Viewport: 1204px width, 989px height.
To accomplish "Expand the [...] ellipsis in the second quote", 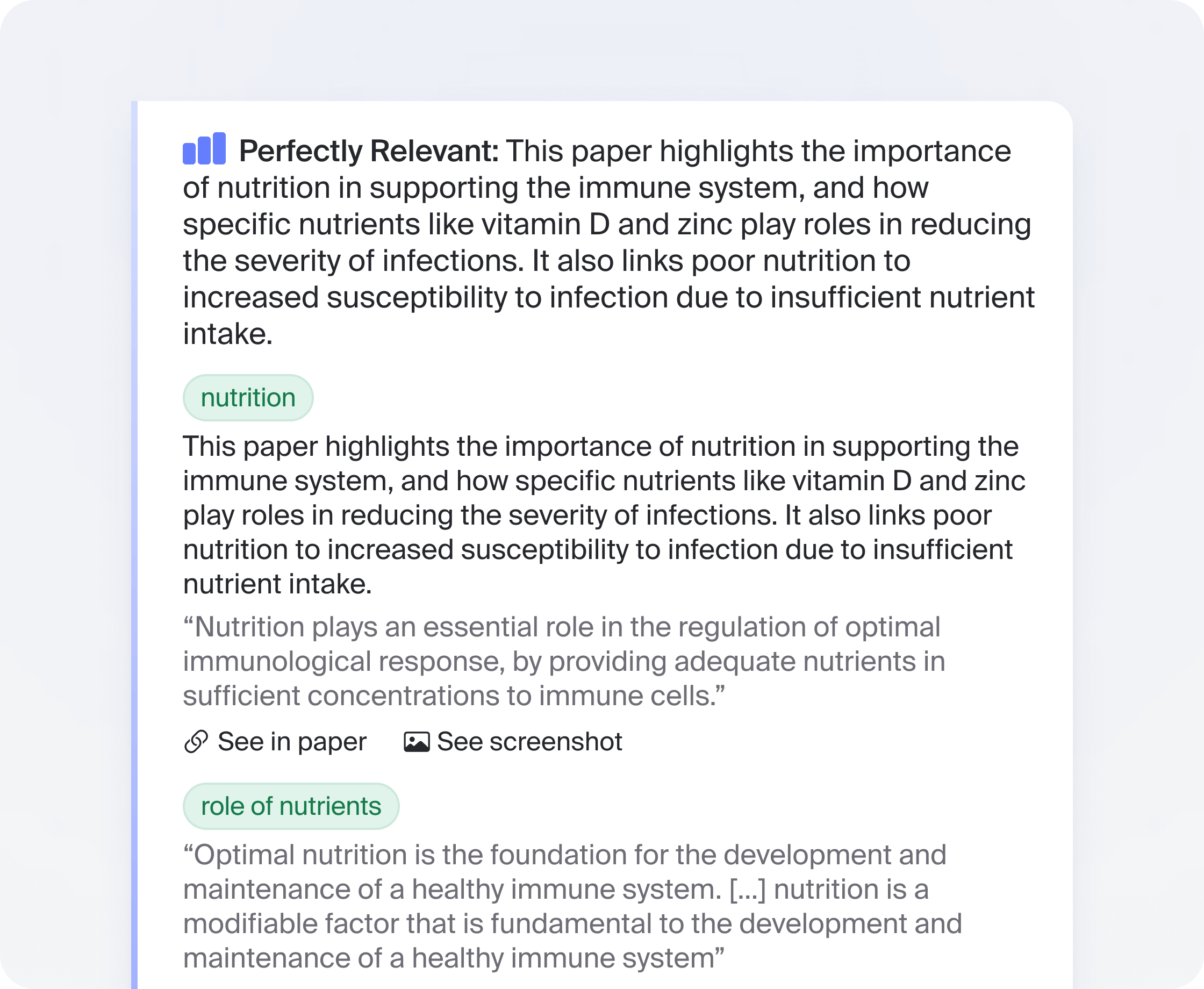I will pos(747,890).
